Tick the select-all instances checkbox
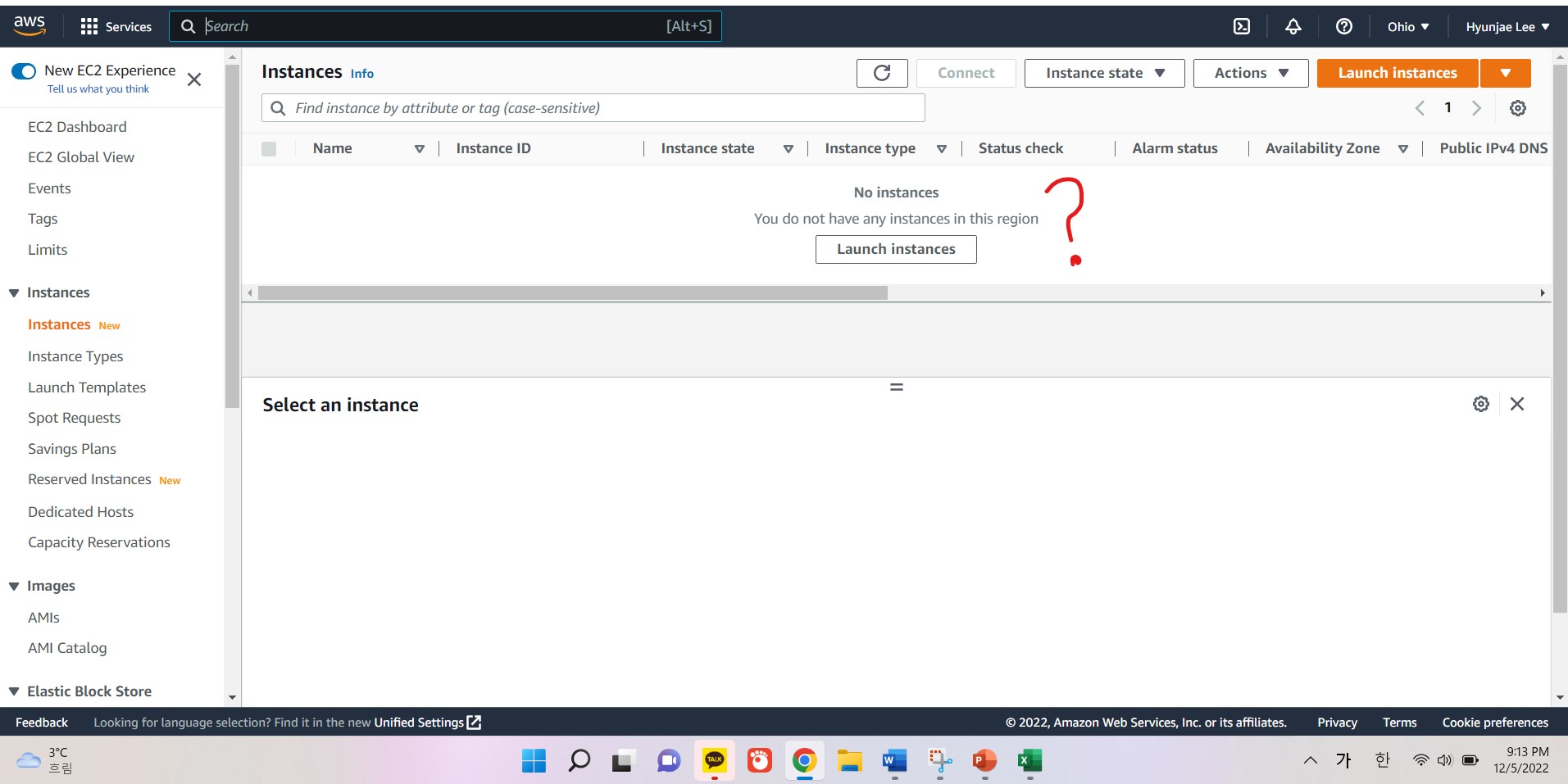 pyautogui.click(x=269, y=149)
